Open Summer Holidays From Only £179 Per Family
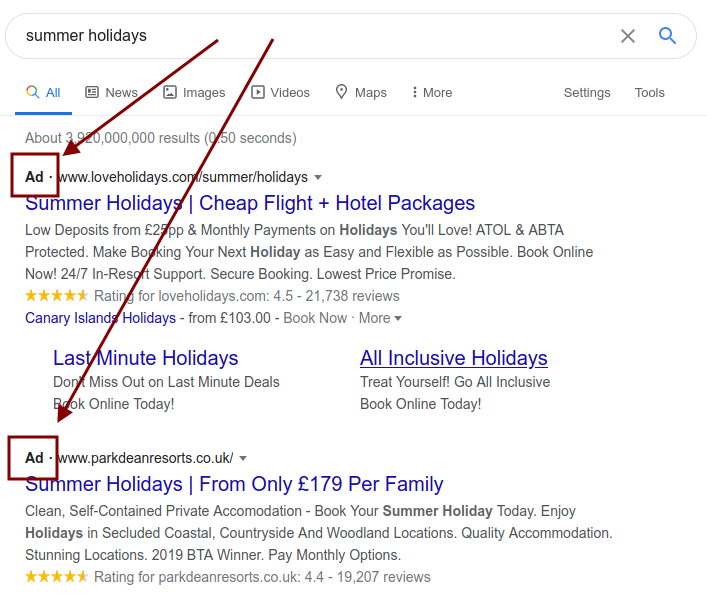 pos(234,484)
